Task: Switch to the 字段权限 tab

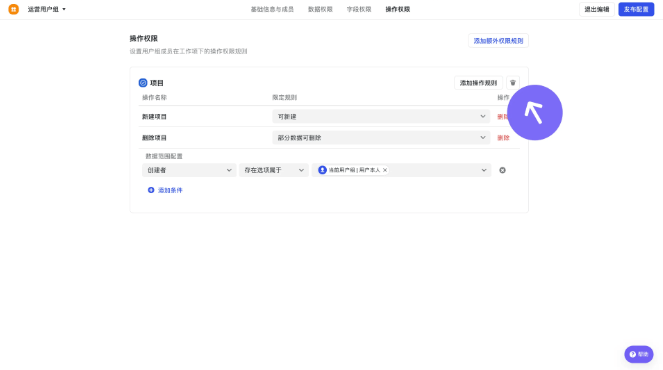Action: pyautogui.click(x=359, y=9)
